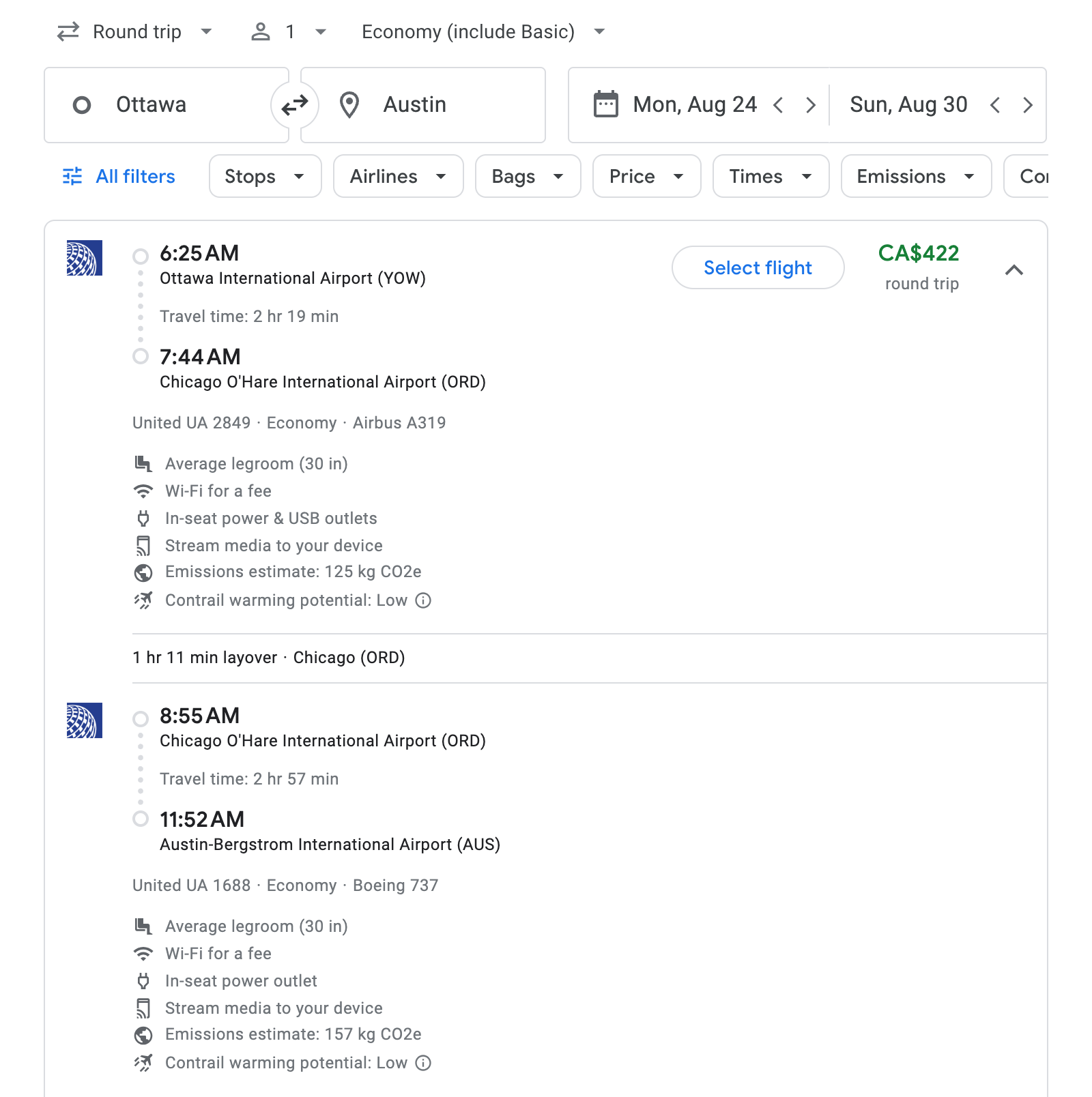Change Economy (include Basic) cabin class
The width and height of the screenshot is (1092, 1097).
point(483,32)
